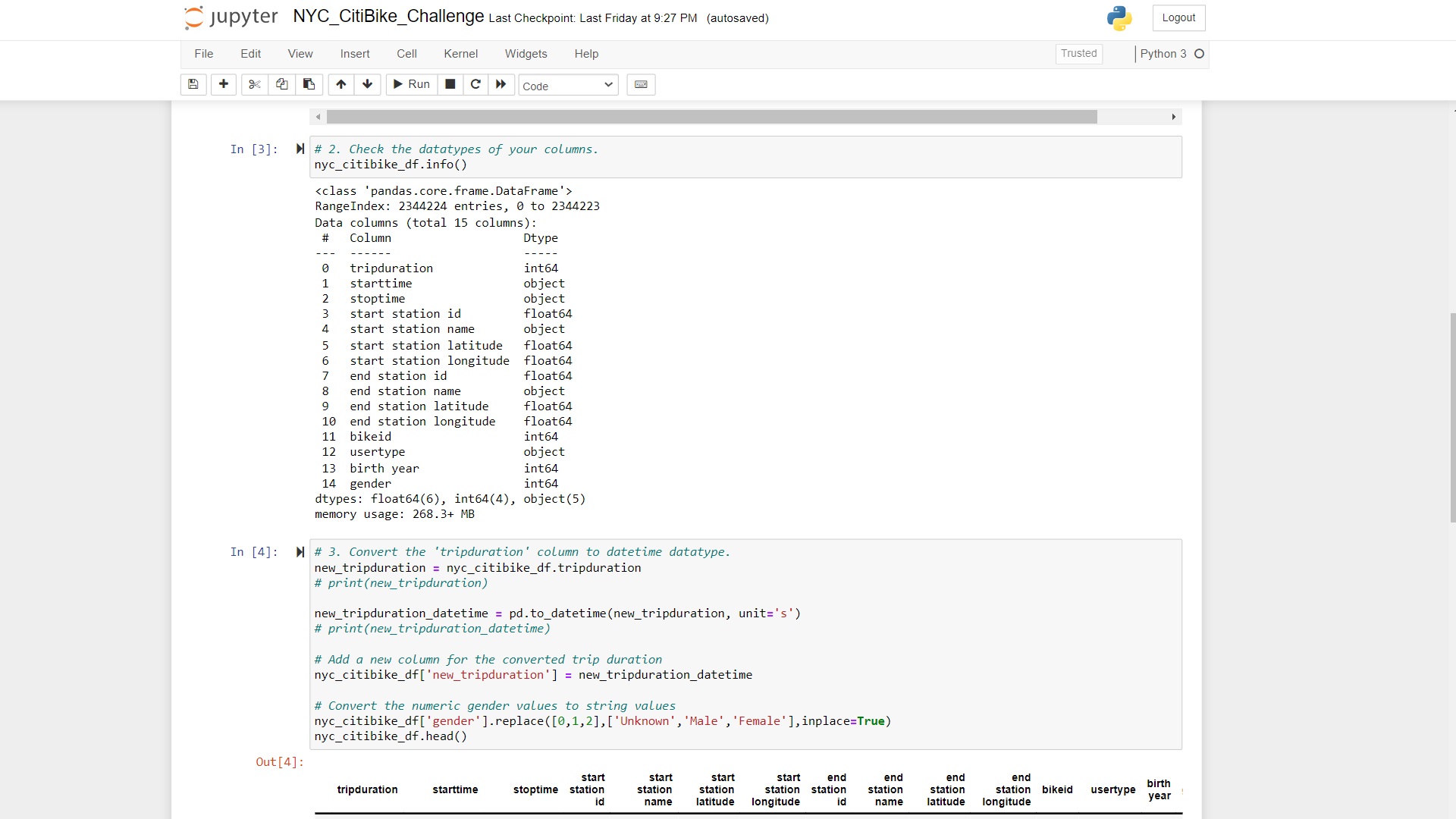Open the cell type Code dropdown
Image resolution: width=1456 pixels, height=819 pixels.
click(x=567, y=86)
